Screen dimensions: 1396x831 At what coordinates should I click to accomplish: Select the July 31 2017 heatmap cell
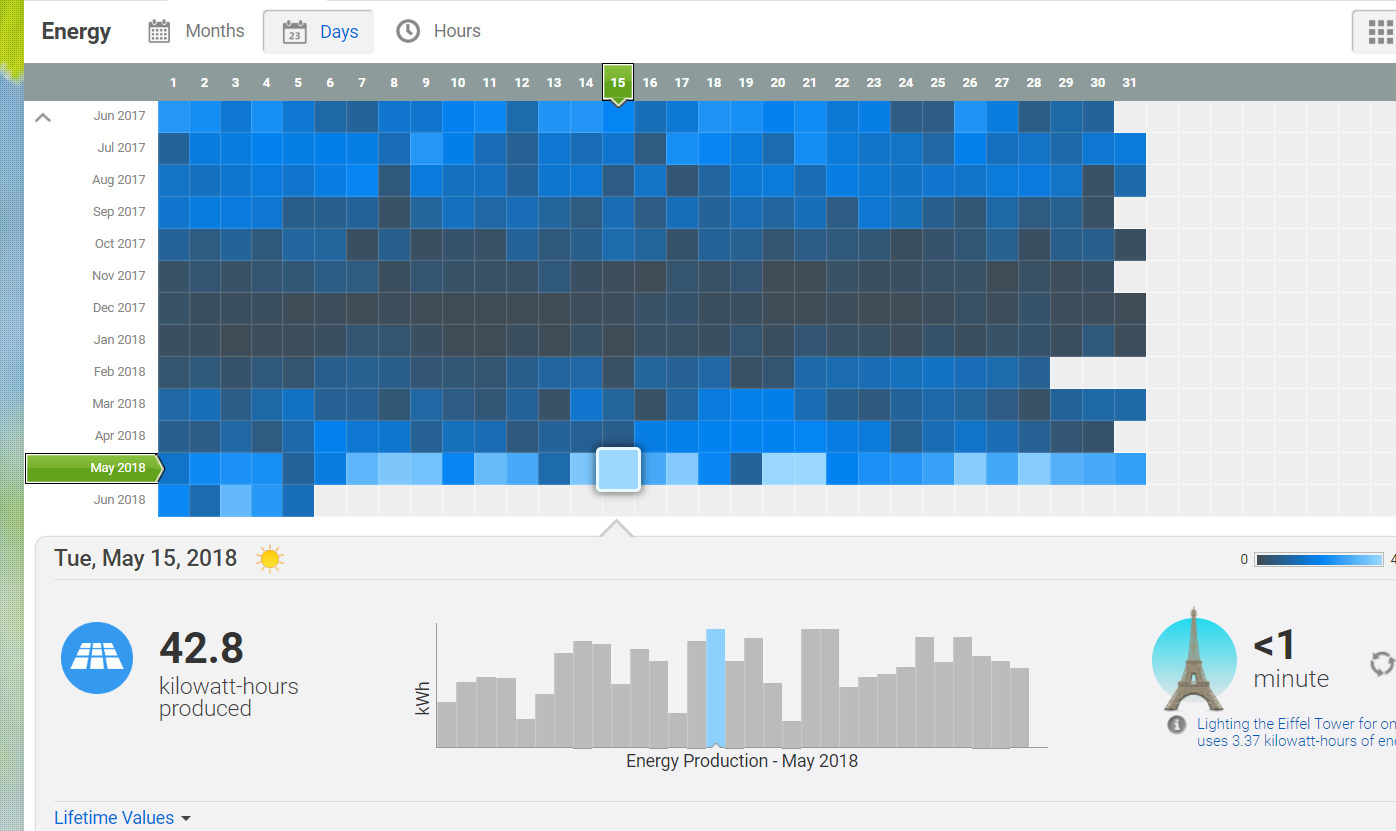pos(1130,149)
